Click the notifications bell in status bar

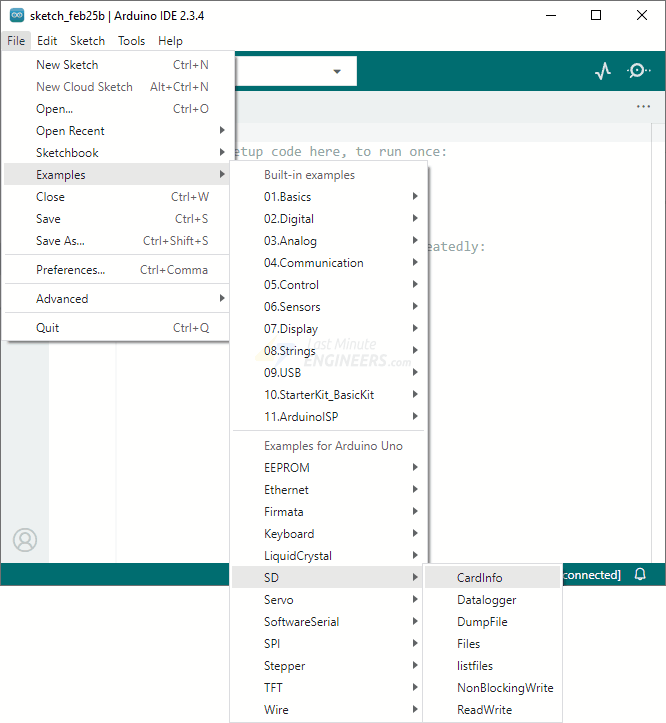pos(640,575)
